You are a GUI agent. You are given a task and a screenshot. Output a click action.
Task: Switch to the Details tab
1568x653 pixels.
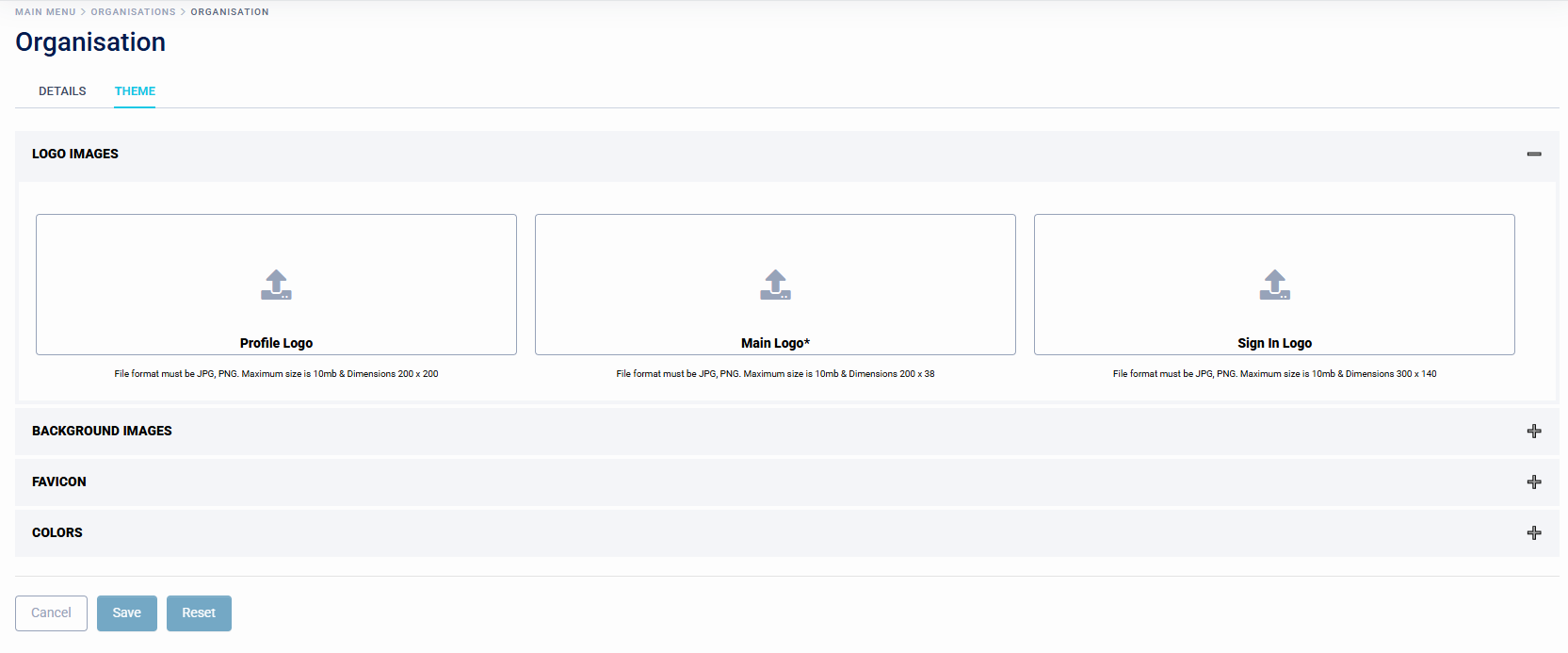pos(62,91)
